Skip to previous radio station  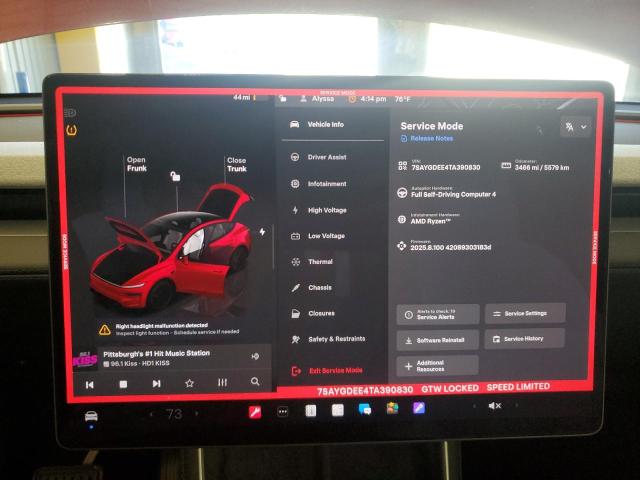click(90, 384)
